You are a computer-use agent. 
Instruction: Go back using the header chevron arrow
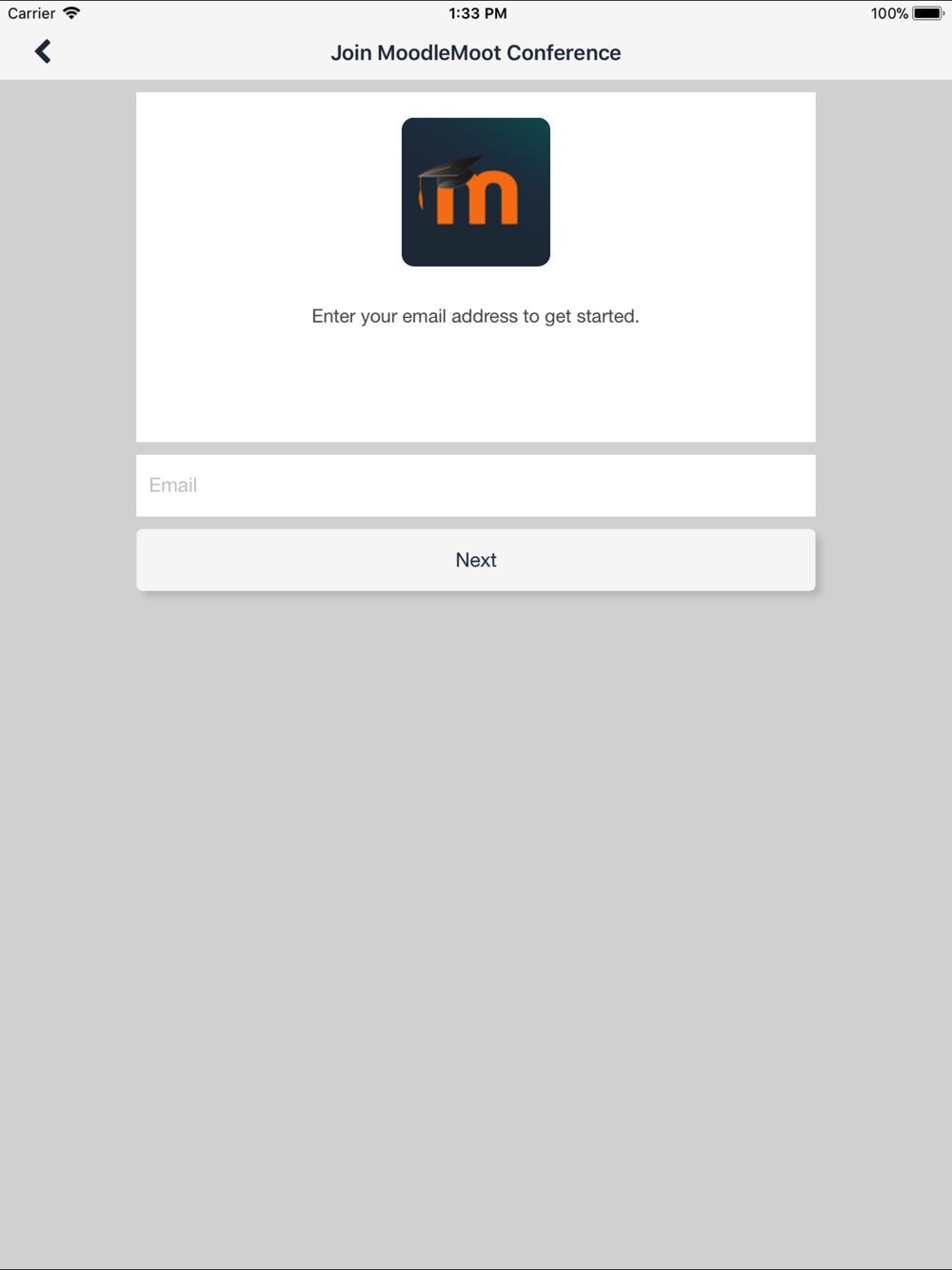43,51
